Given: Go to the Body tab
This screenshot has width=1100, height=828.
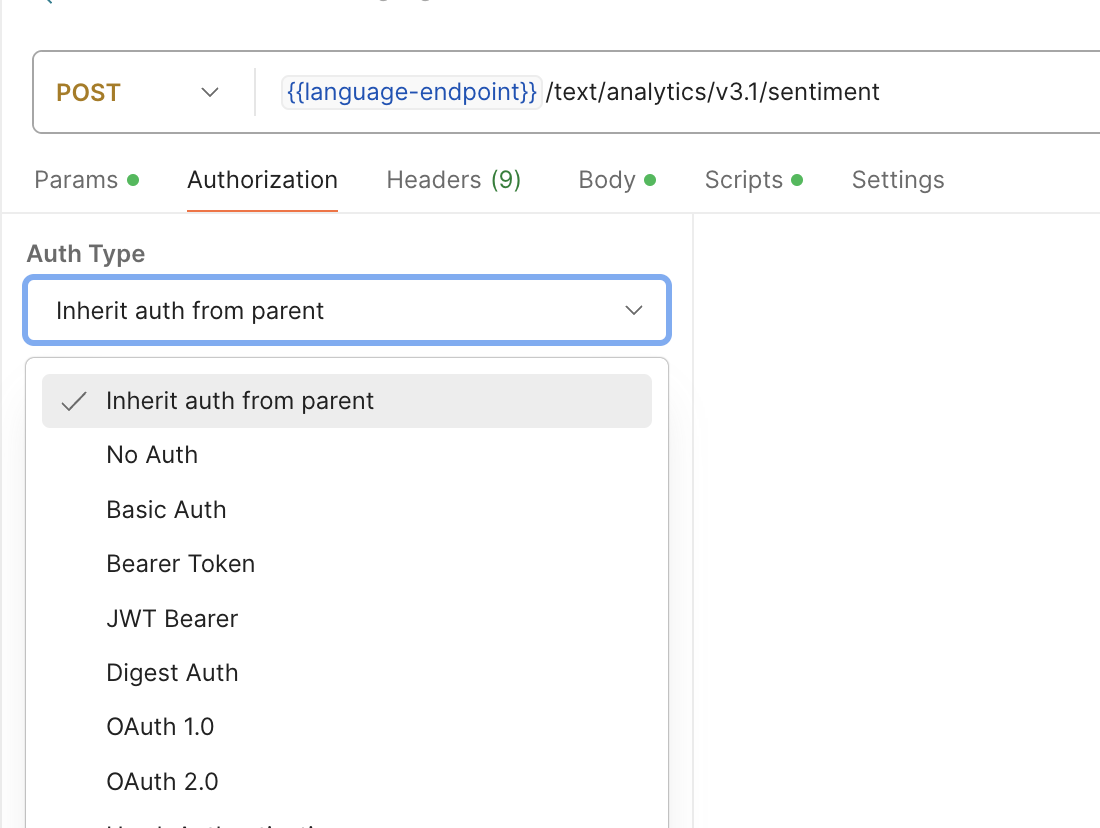Looking at the screenshot, I should [607, 180].
